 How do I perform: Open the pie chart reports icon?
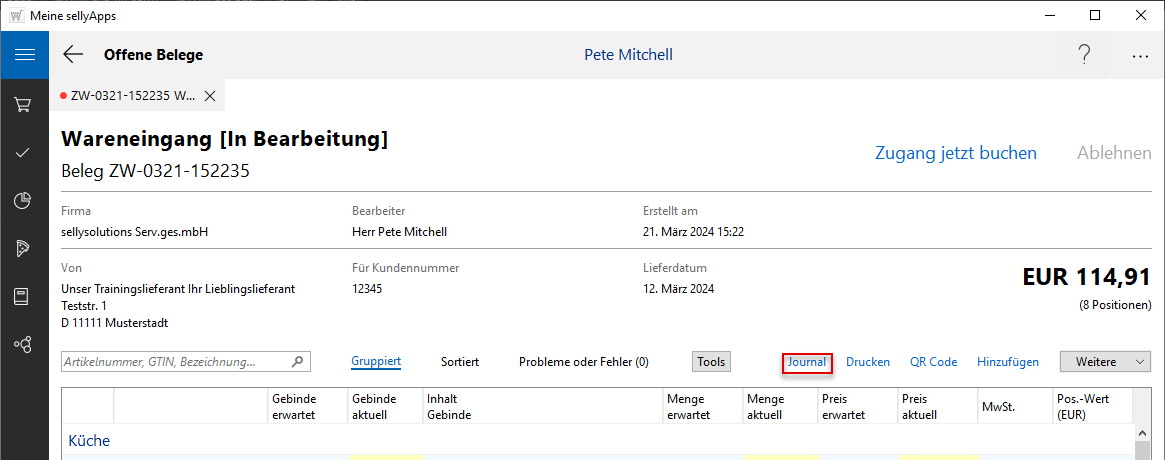(x=24, y=200)
